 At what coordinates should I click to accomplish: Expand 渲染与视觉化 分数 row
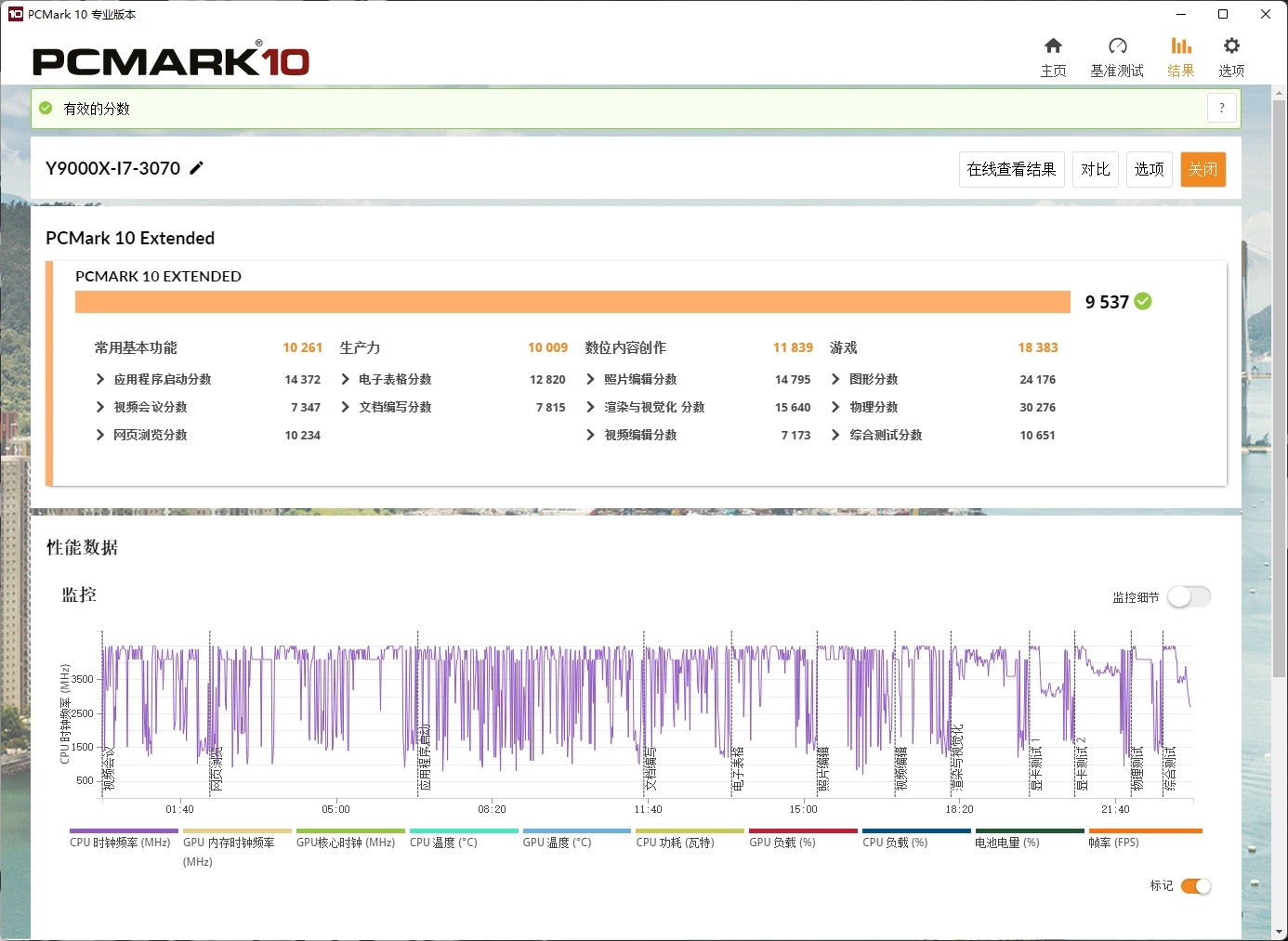point(591,407)
